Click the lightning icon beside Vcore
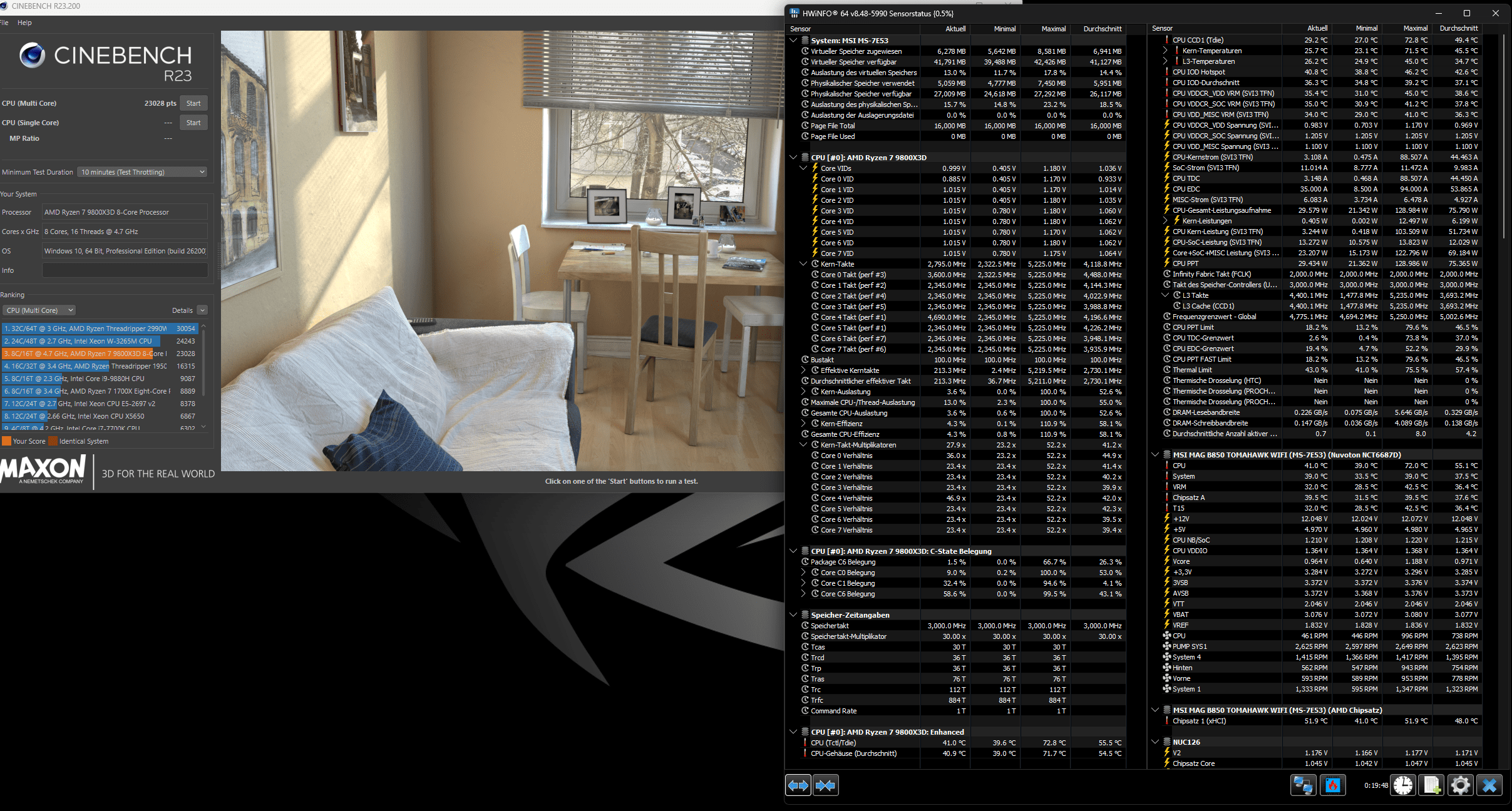Image resolution: width=1512 pixels, height=811 pixels. tap(1167, 561)
